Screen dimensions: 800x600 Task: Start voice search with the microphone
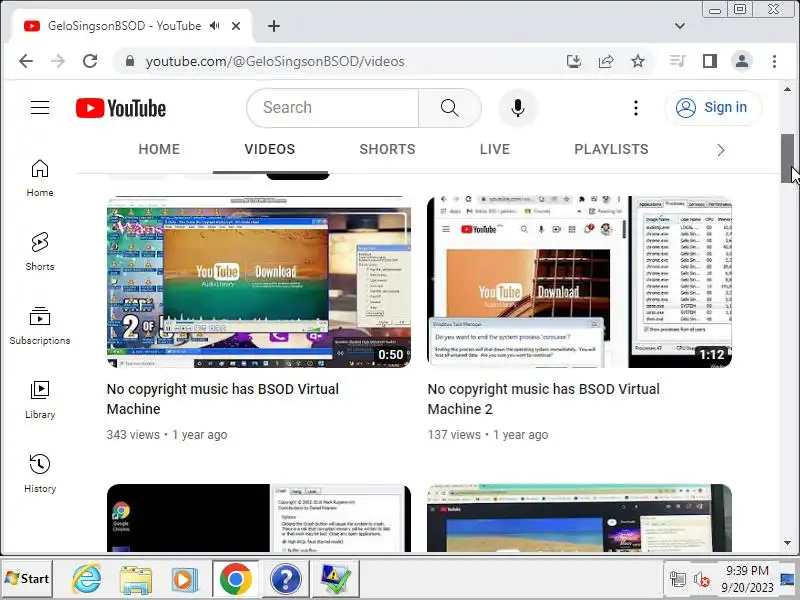(x=518, y=108)
